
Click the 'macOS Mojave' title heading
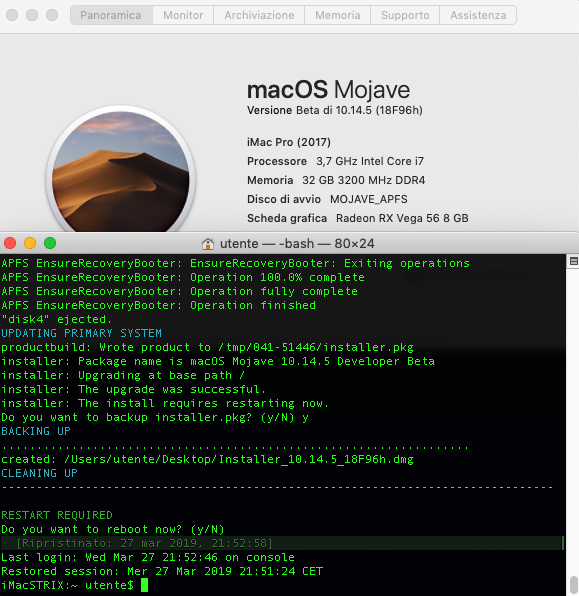click(x=328, y=90)
